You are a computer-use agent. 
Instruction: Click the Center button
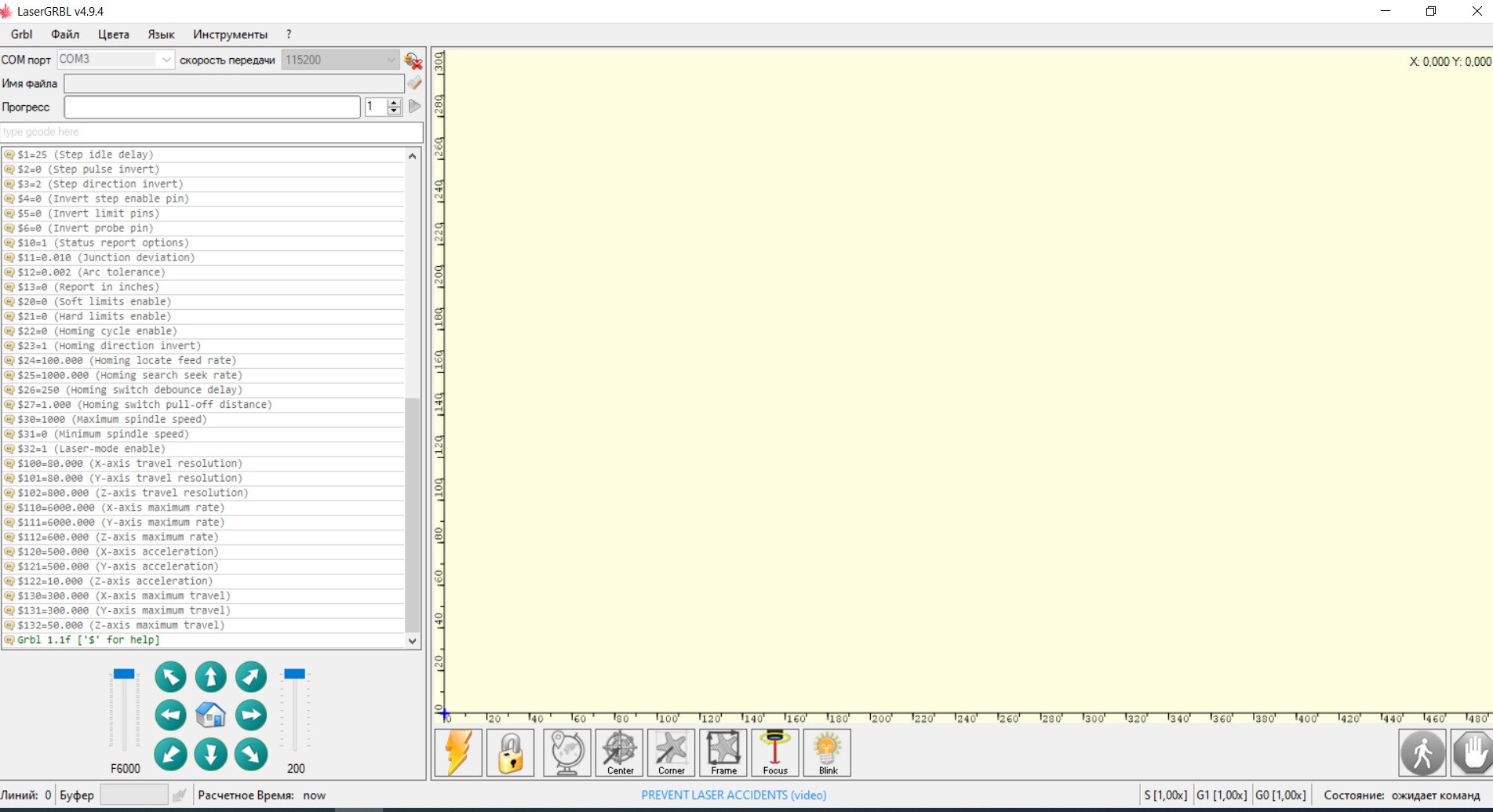tap(620, 752)
